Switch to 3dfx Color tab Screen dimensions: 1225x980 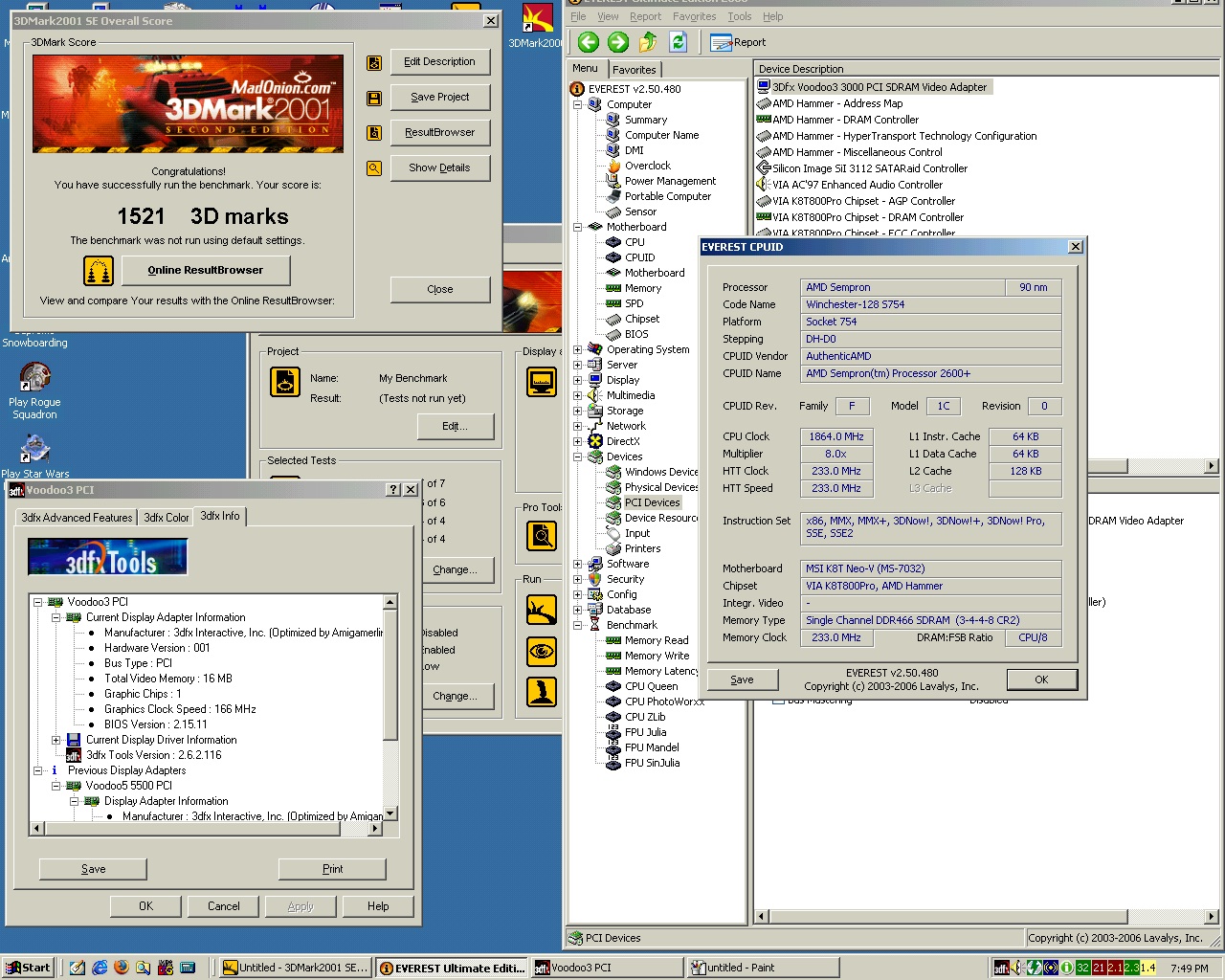point(166,518)
